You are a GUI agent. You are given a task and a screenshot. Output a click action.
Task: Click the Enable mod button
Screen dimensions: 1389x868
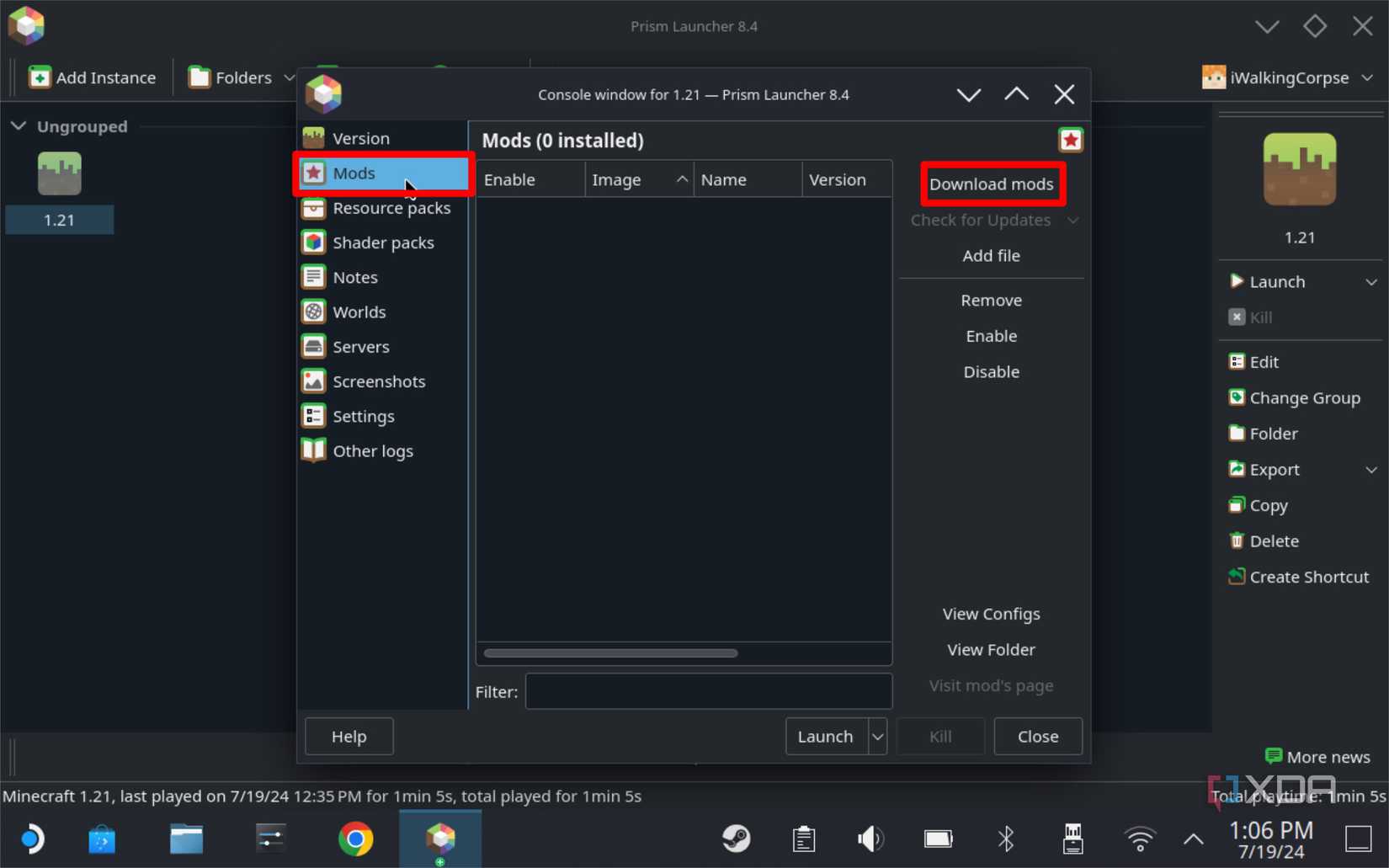(992, 336)
